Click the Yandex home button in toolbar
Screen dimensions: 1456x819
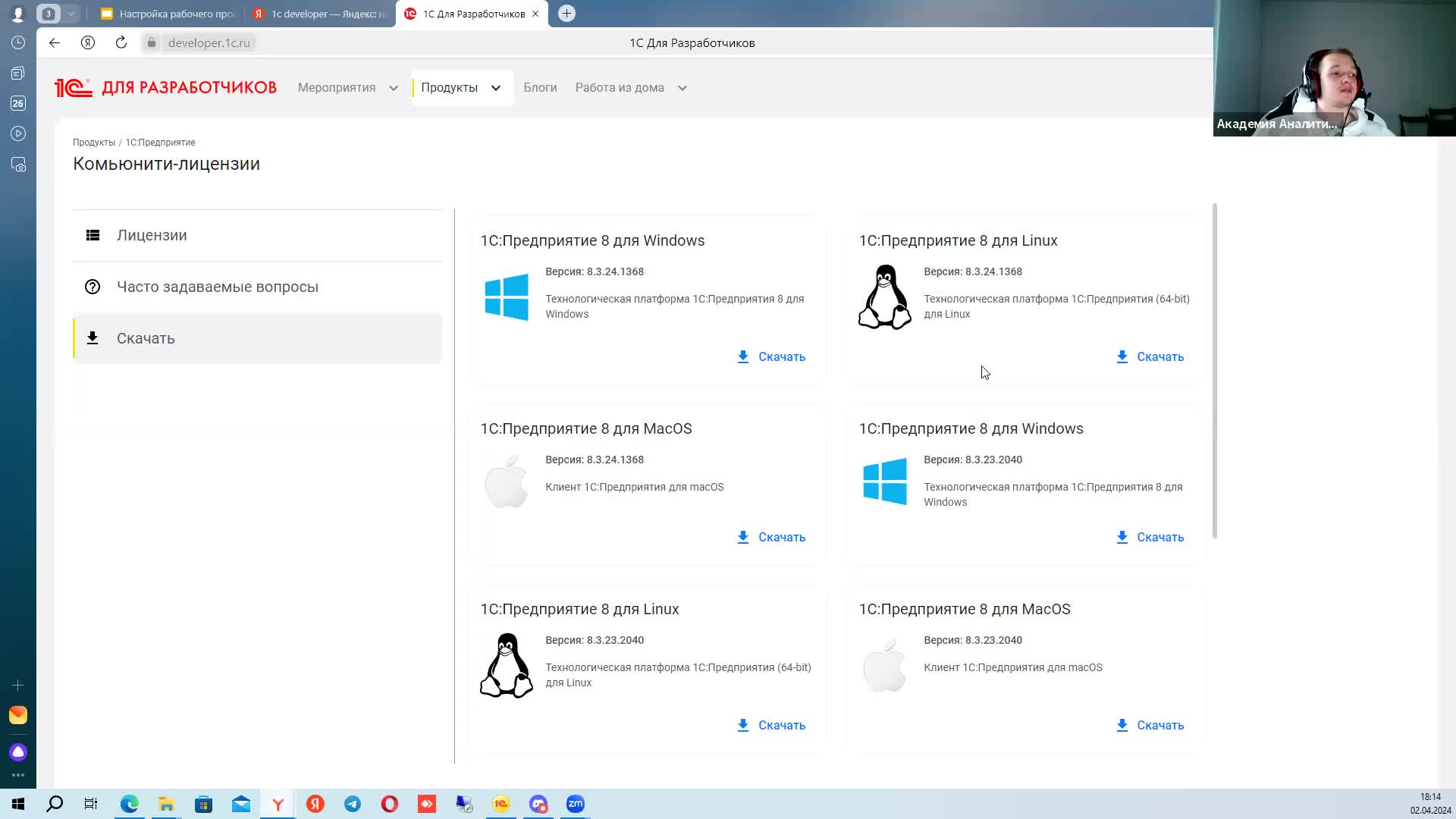(x=88, y=42)
